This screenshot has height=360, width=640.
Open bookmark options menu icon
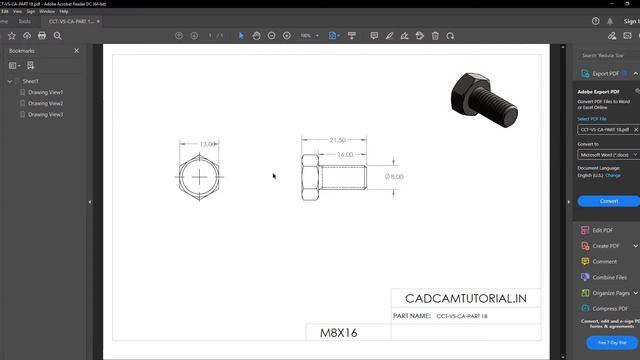(14, 65)
